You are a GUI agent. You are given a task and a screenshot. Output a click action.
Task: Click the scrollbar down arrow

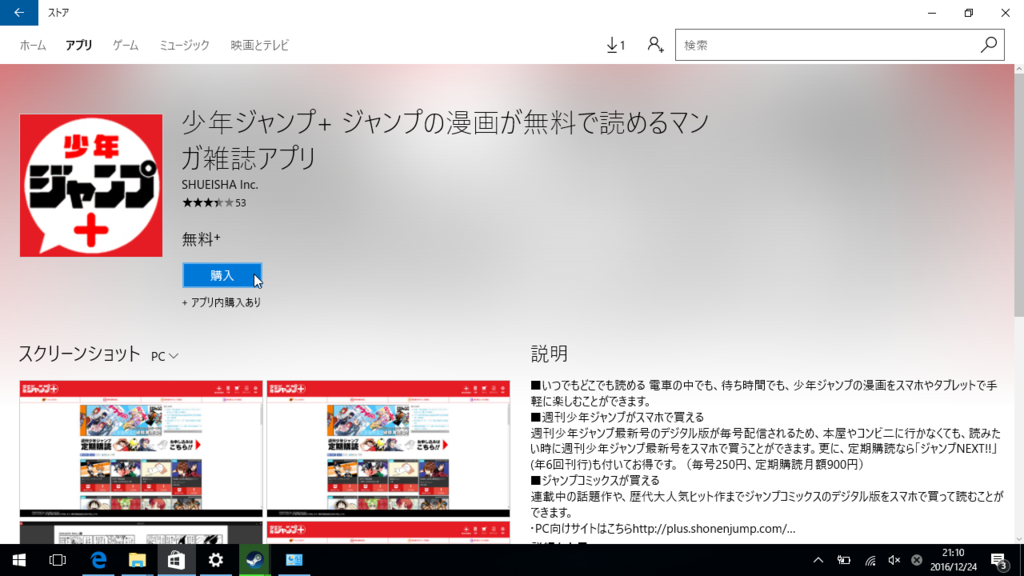[1019, 539]
